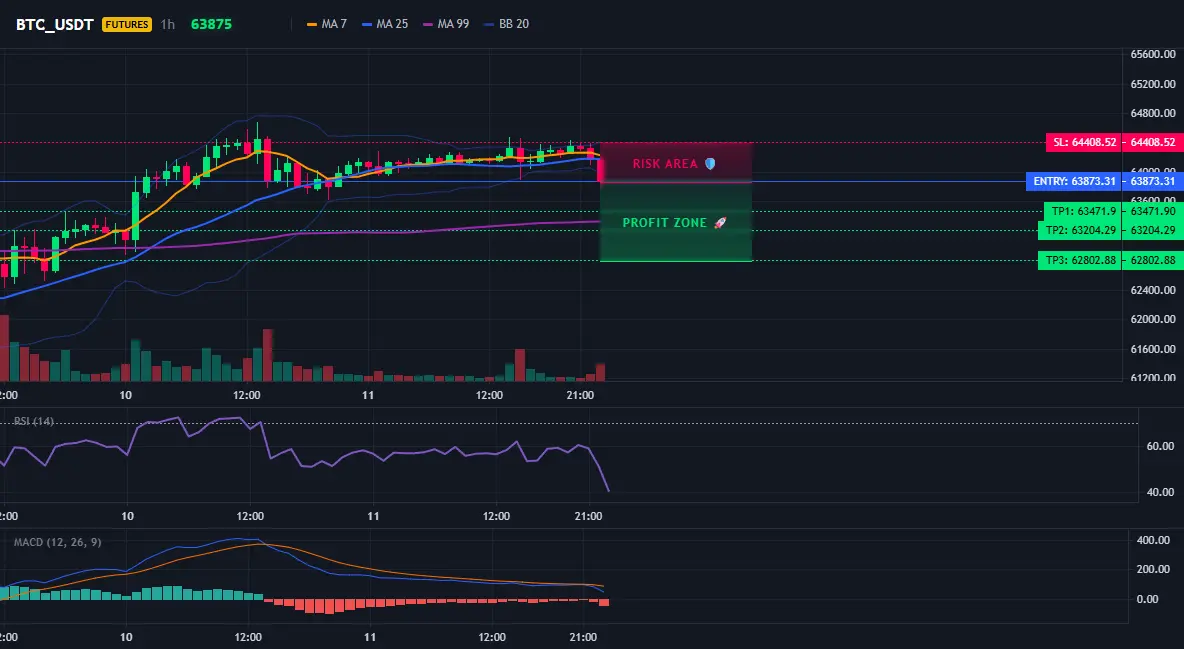
Task: Click date label 10 in the RSI panel
Action: tap(128, 516)
